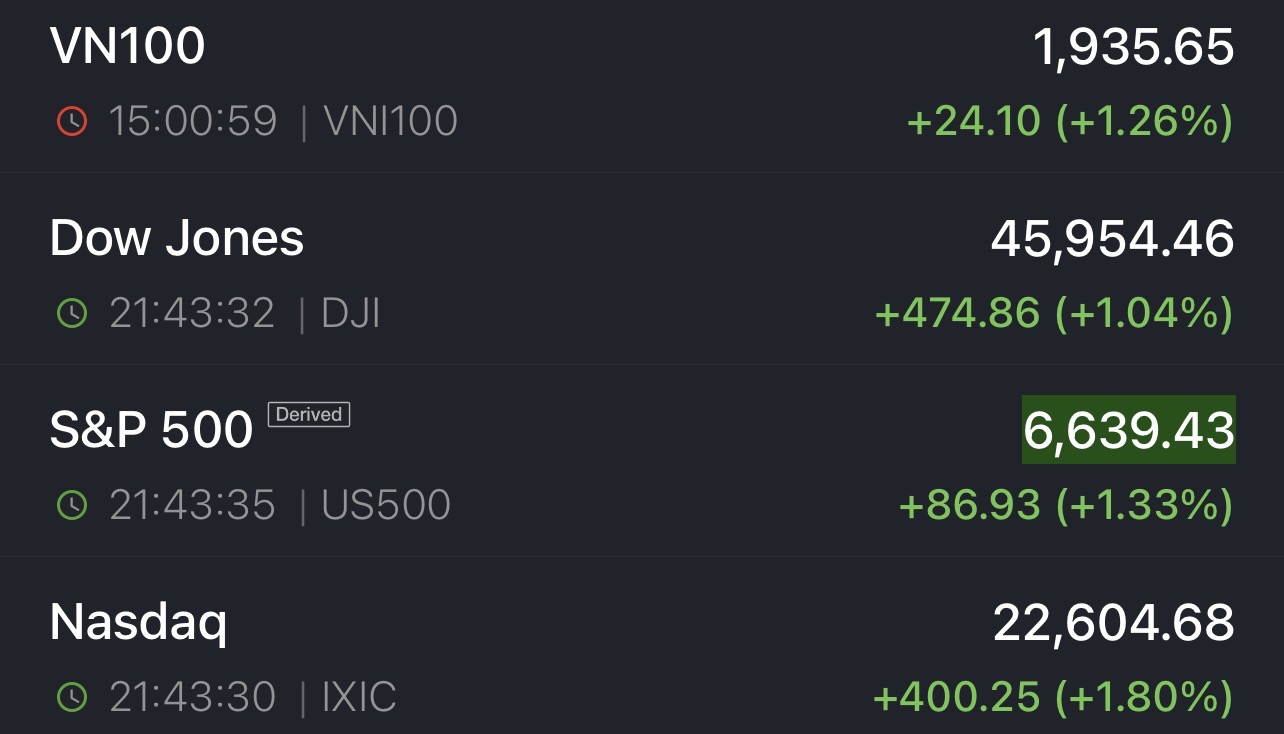Click the green clock icon for Dow Jones
This screenshot has height=734, width=1284.
[x=72, y=313]
